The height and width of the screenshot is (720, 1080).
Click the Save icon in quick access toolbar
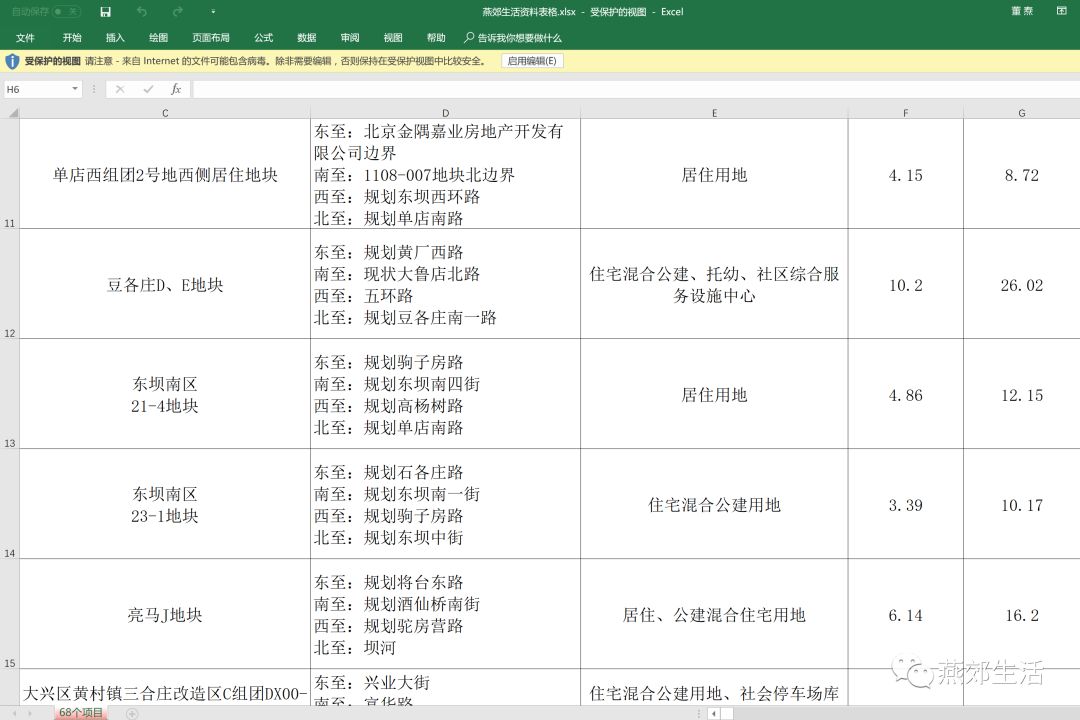pyautogui.click(x=106, y=12)
